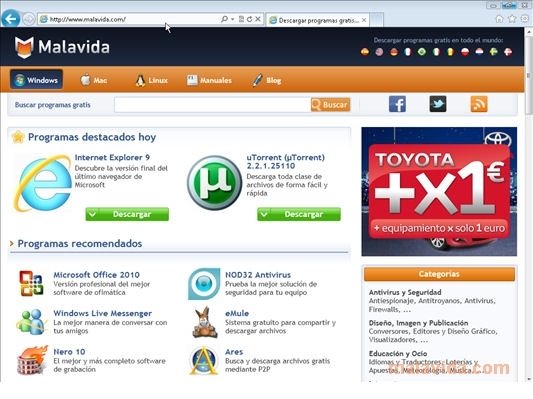This screenshot has height=399, width=533.
Task: Click the Internet Explorer 9 logo image
Action: [x=42, y=182]
